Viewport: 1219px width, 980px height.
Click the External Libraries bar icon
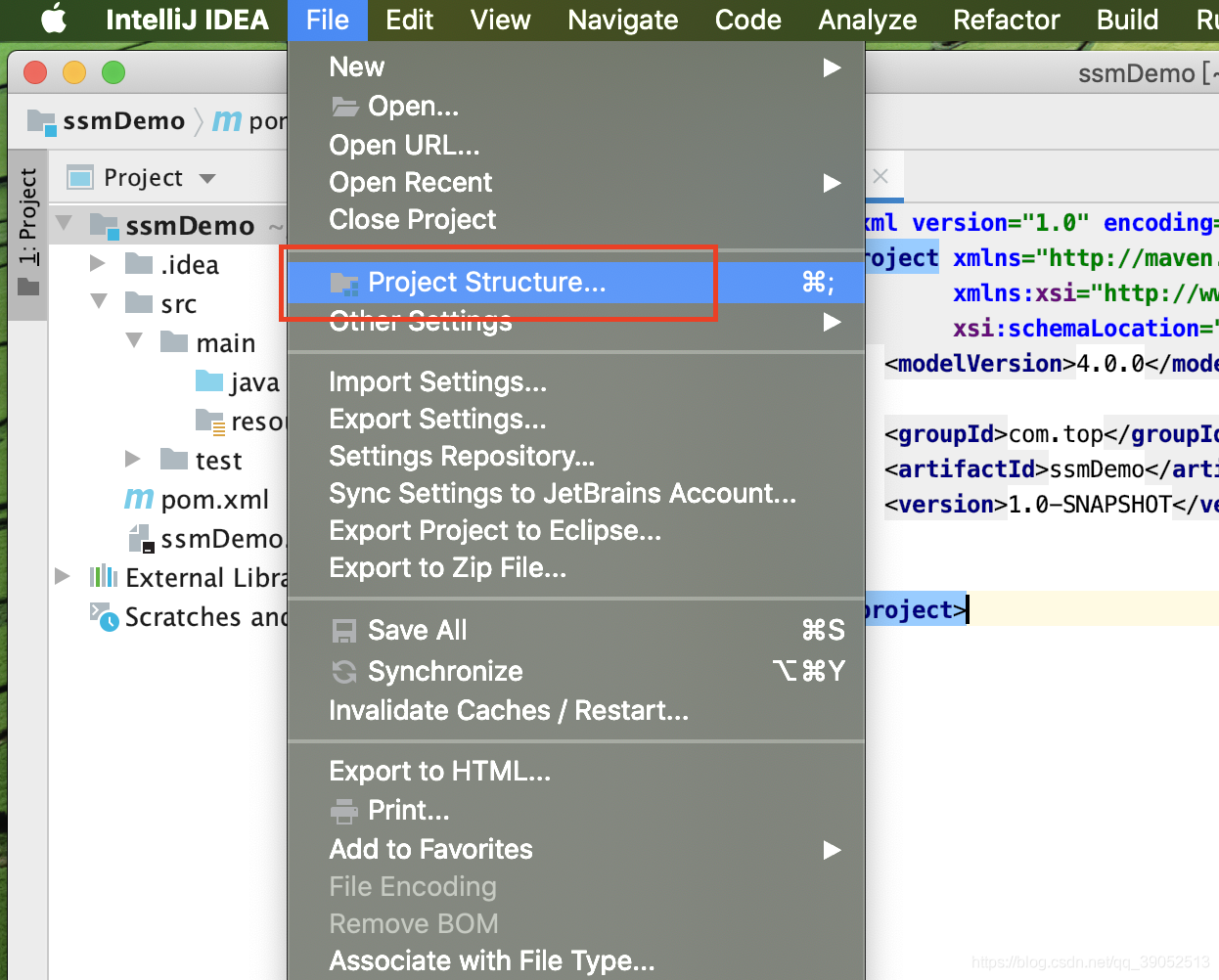click(104, 576)
